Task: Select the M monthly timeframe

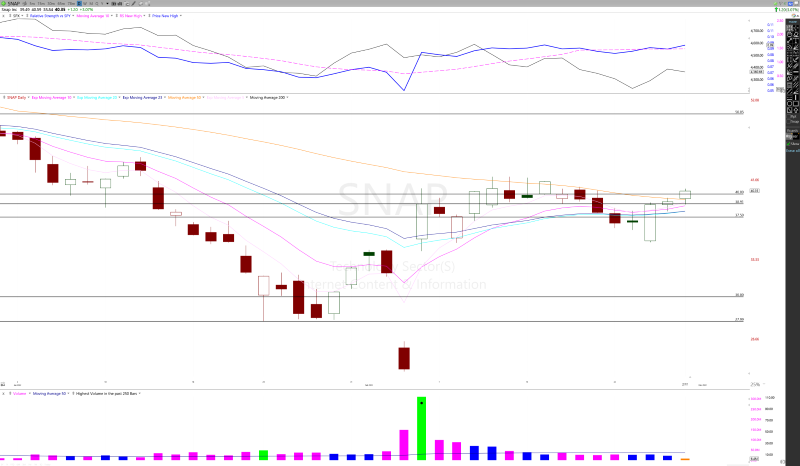Action: (91, 4)
